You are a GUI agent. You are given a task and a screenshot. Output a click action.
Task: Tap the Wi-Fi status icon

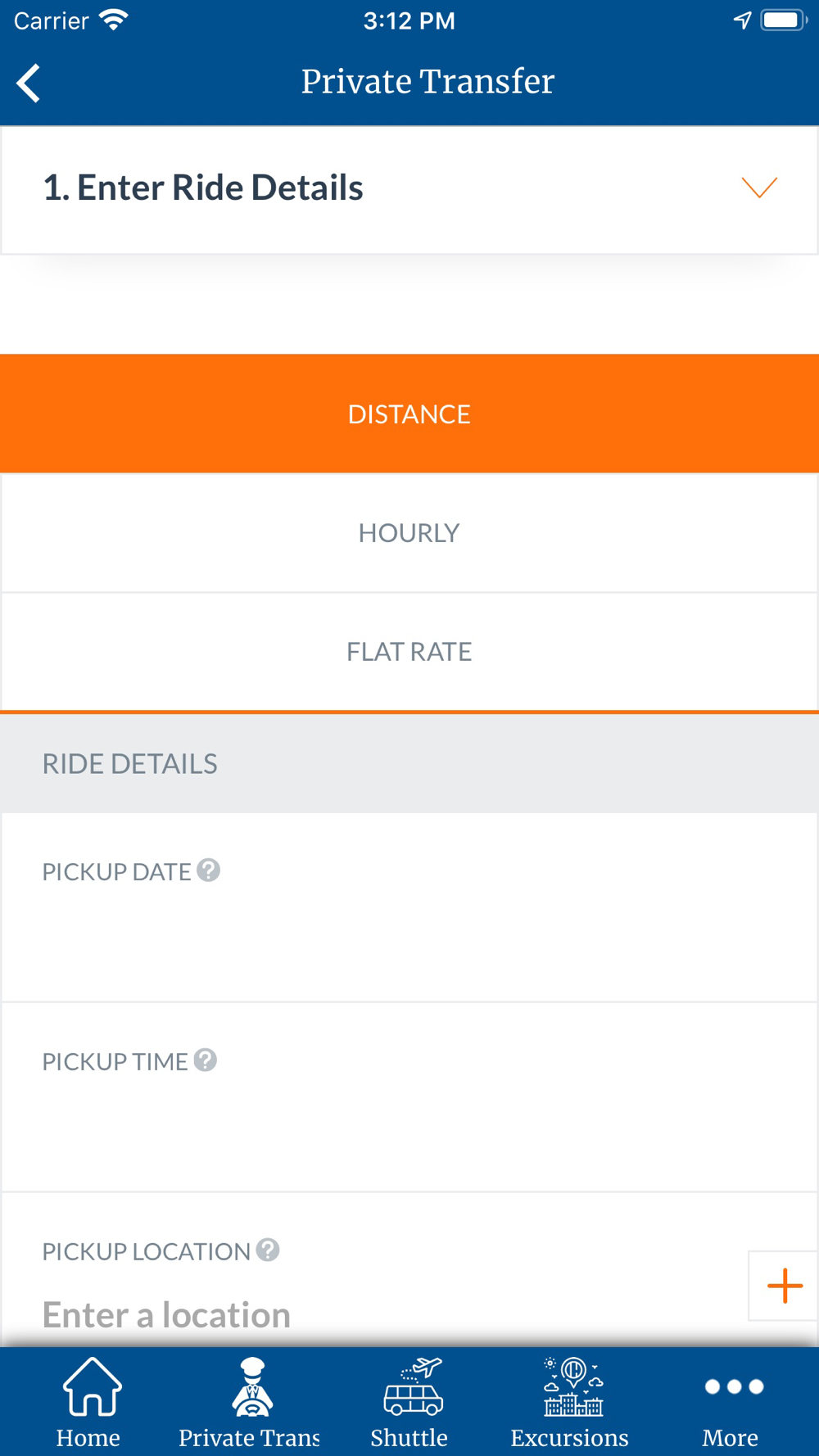coord(114,20)
